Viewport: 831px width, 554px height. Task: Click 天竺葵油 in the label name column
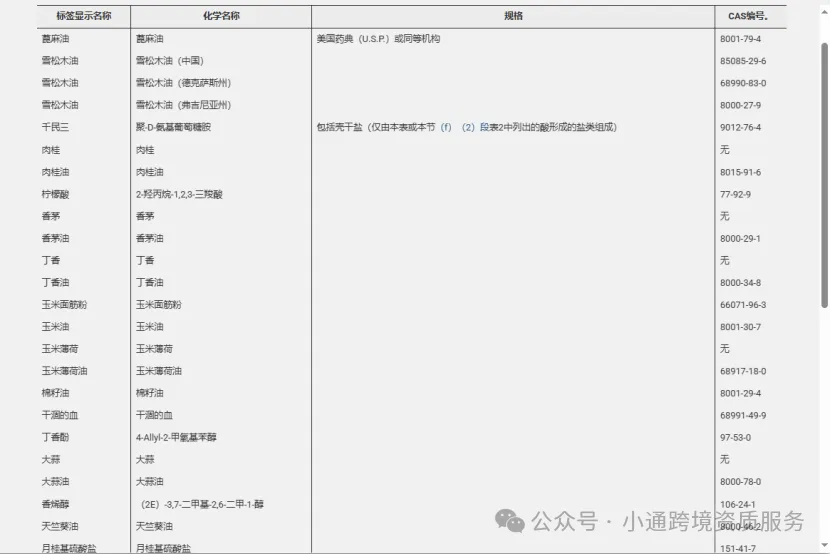pos(60,526)
